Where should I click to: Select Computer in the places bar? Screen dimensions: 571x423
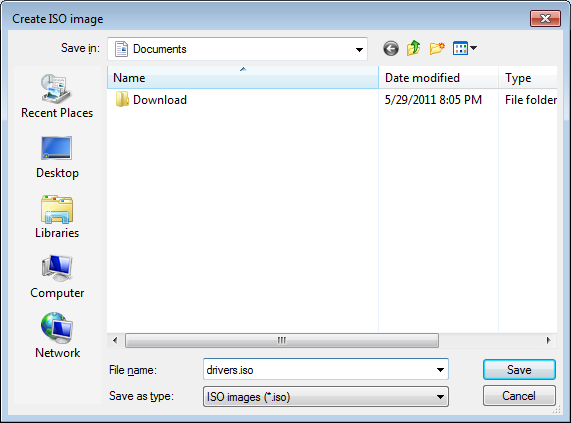tap(57, 277)
